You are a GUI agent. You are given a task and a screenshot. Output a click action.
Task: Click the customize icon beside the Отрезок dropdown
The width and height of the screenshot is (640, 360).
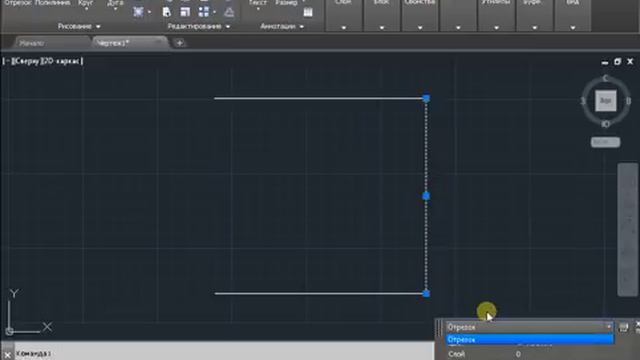623,327
